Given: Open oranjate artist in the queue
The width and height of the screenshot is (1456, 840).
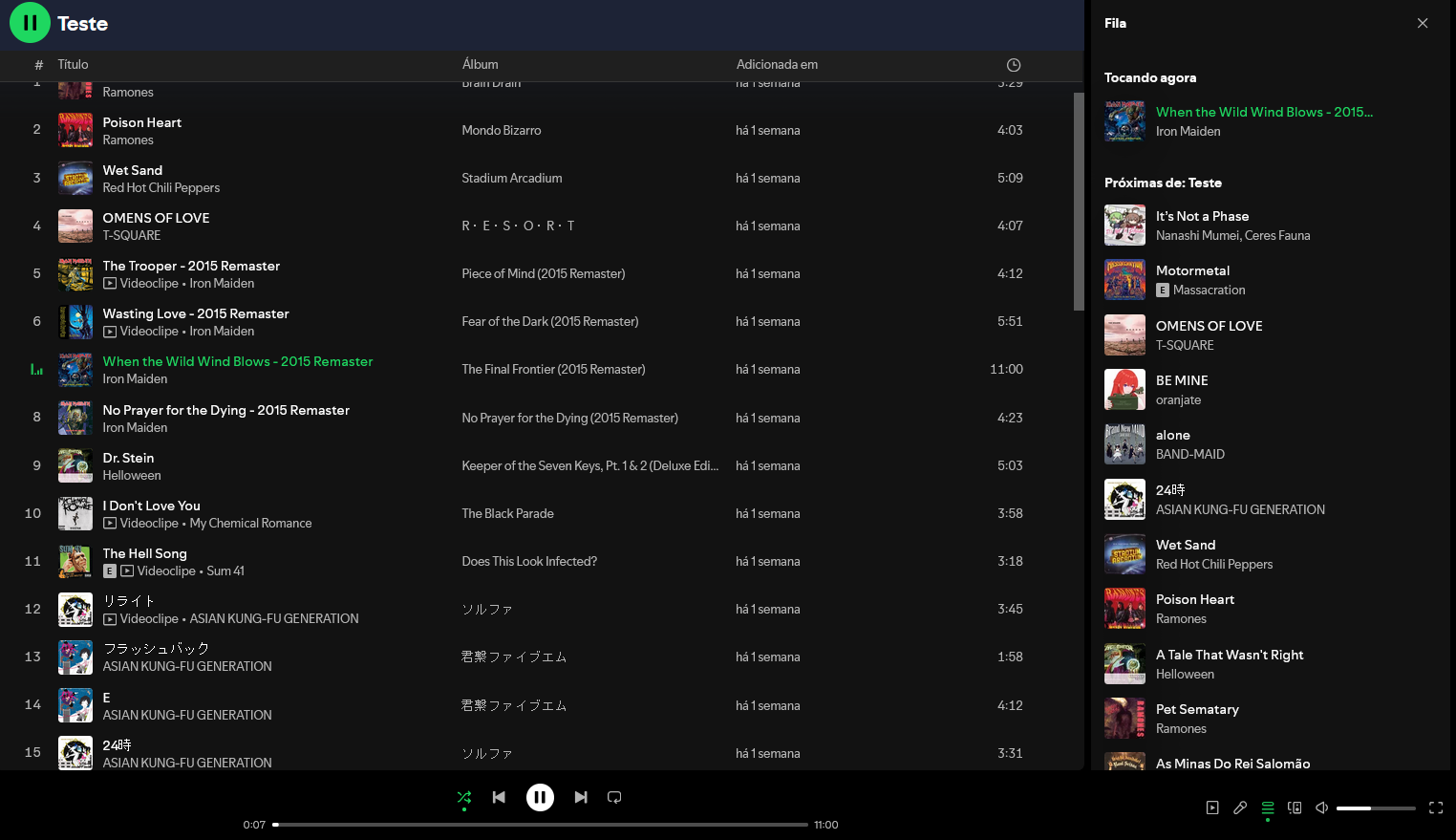Looking at the screenshot, I should click(1178, 399).
